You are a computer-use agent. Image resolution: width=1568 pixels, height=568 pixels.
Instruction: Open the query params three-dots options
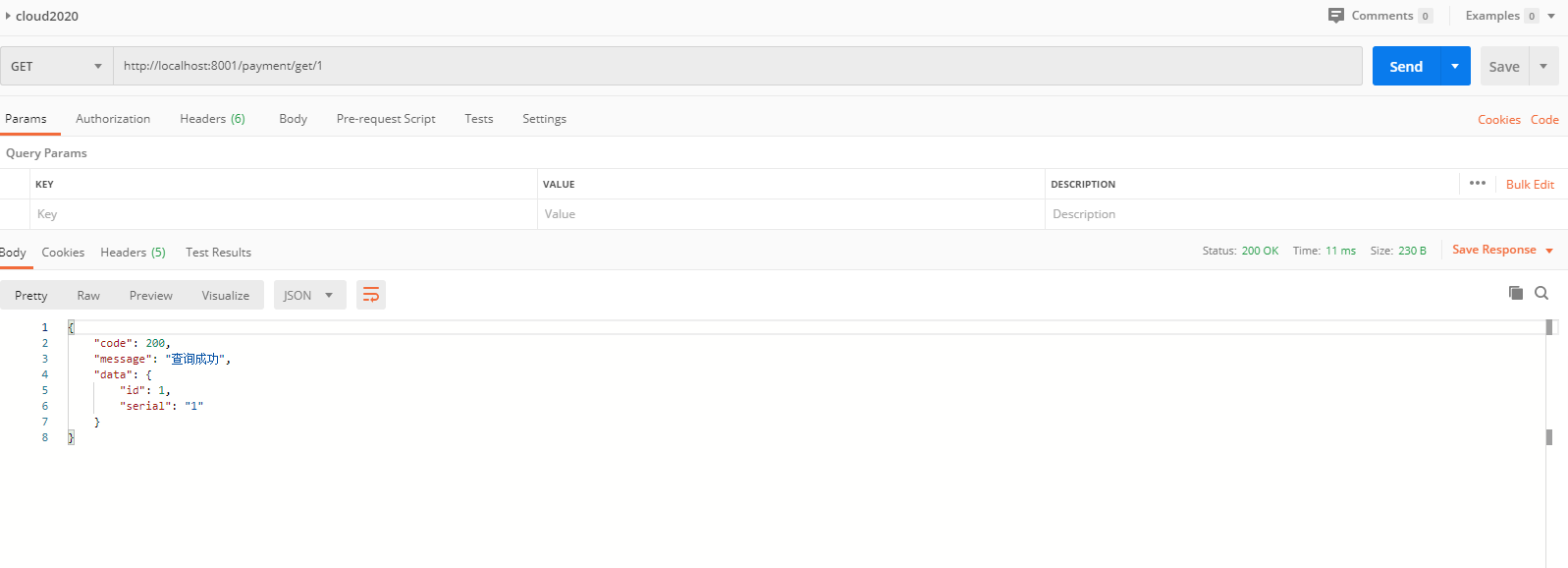pyautogui.click(x=1478, y=183)
